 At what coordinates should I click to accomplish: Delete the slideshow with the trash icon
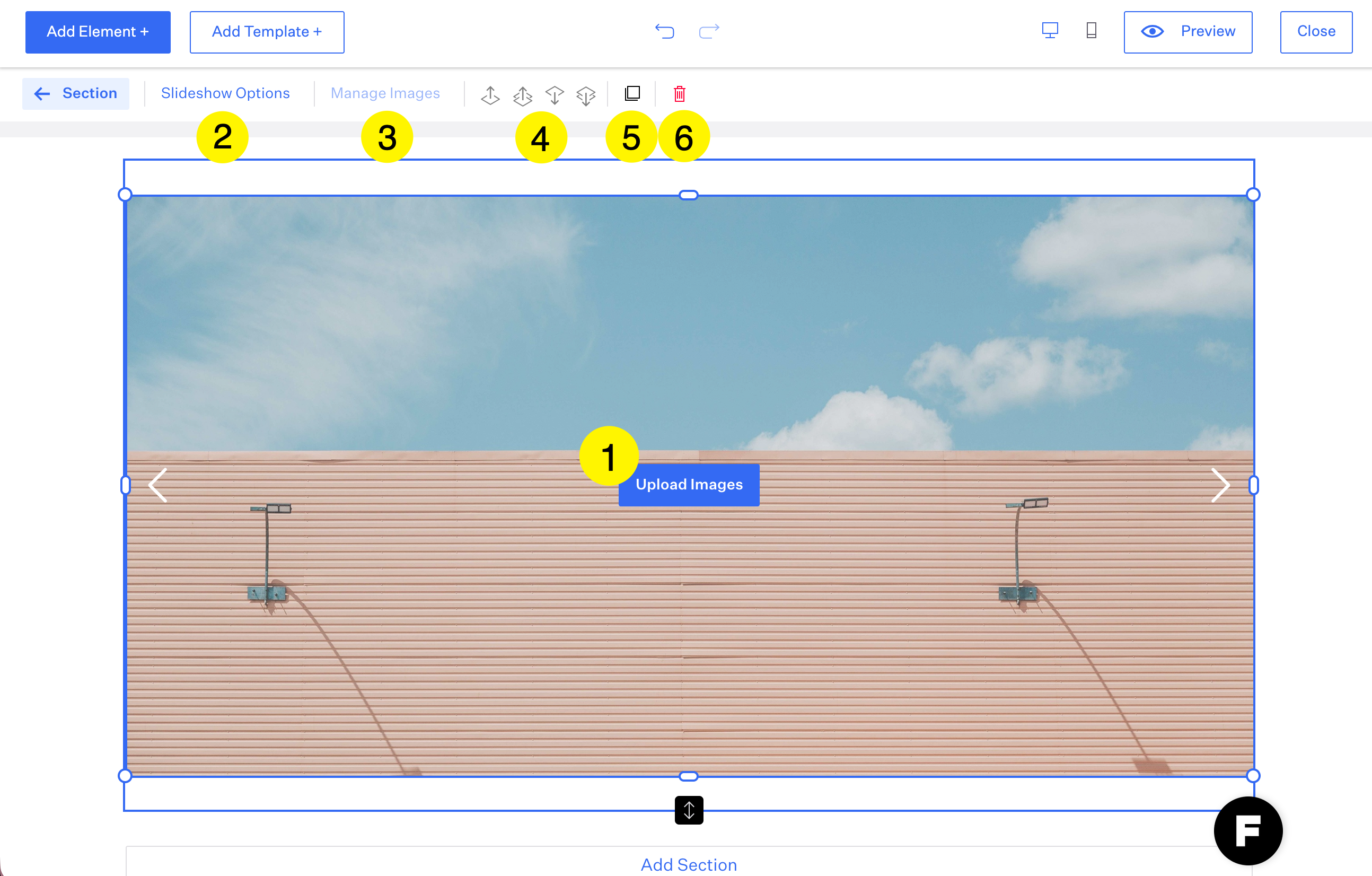click(x=679, y=93)
